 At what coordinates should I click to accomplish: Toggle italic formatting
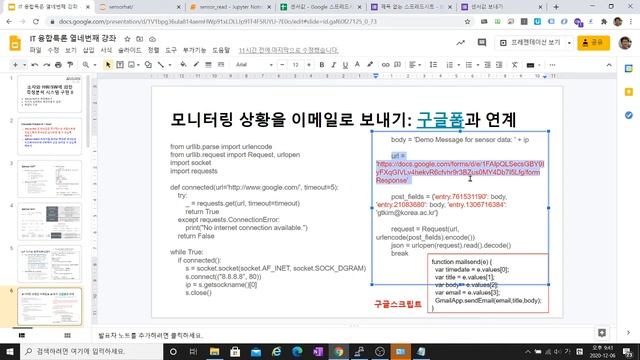point(333,65)
